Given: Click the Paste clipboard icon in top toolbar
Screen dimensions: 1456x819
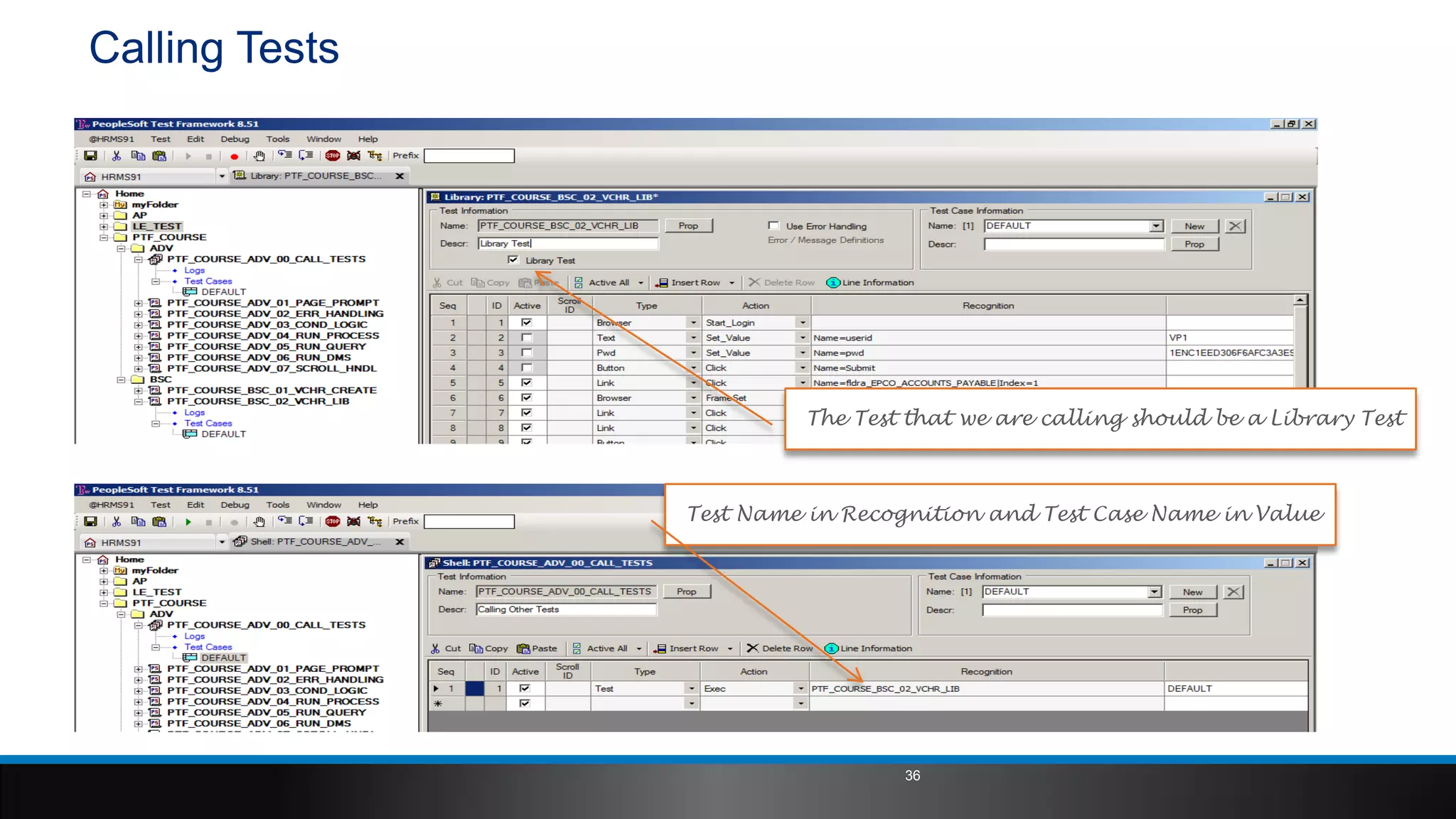Looking at the screenshot, I should (159, 156).
